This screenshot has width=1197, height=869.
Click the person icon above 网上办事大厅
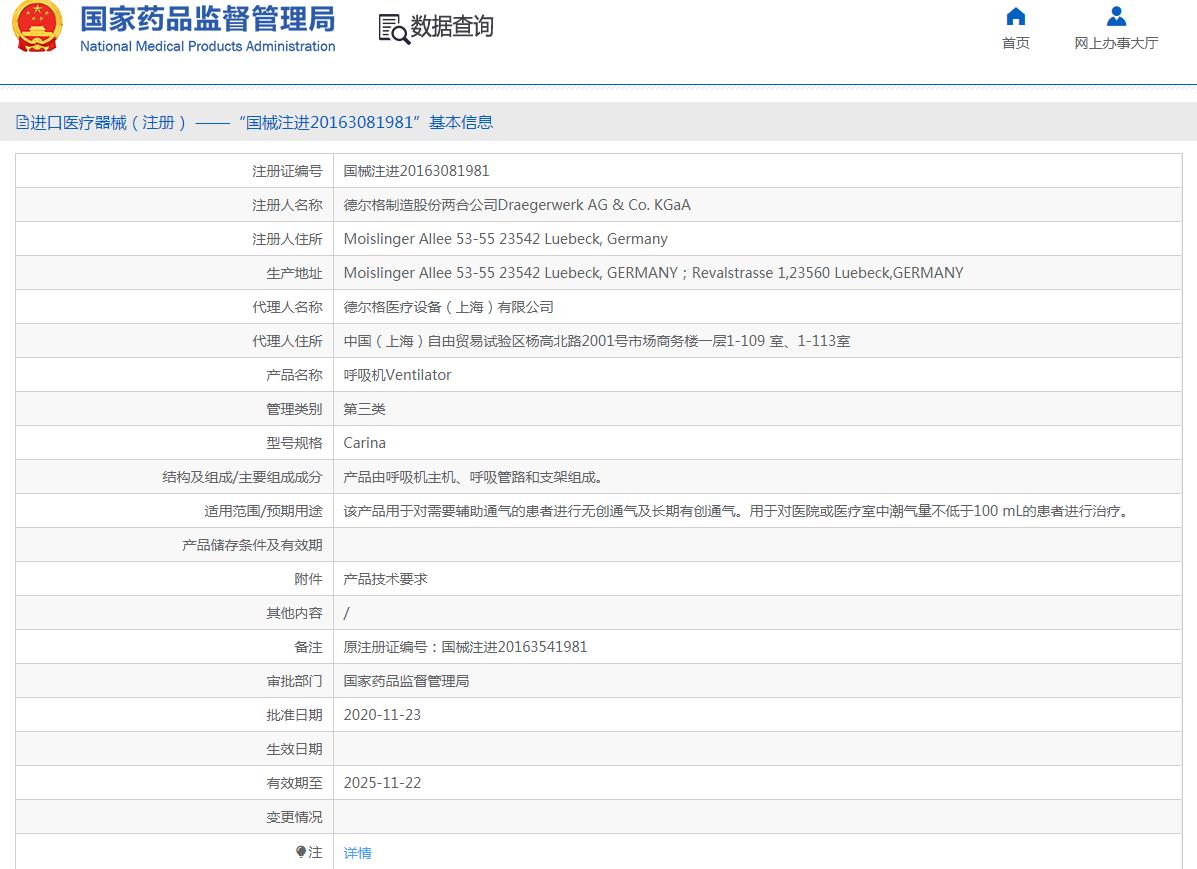pos(1116,16)
